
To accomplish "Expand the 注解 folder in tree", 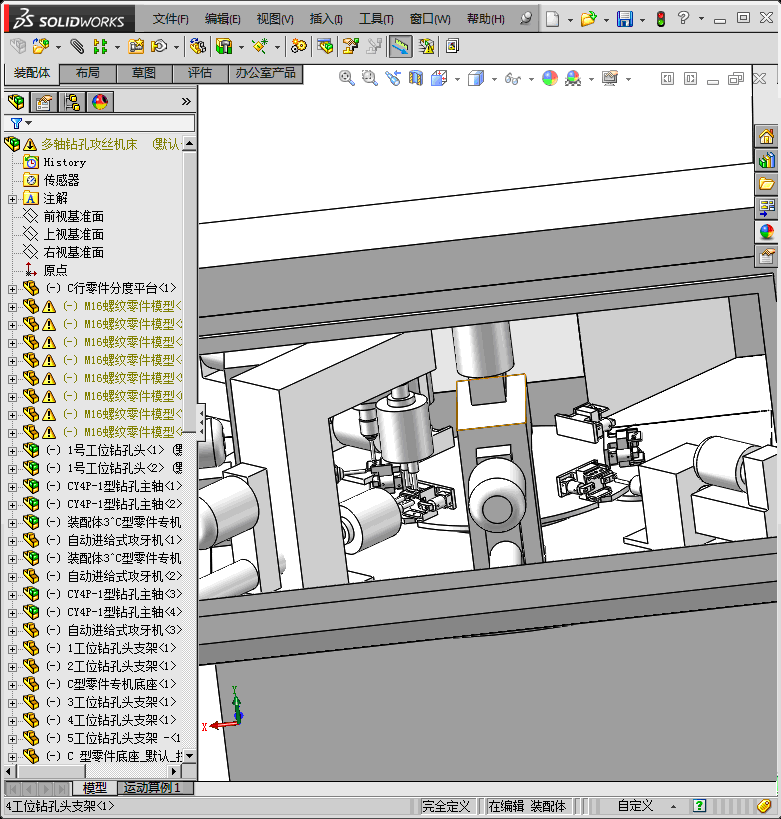I will click(x=12, y=199).
